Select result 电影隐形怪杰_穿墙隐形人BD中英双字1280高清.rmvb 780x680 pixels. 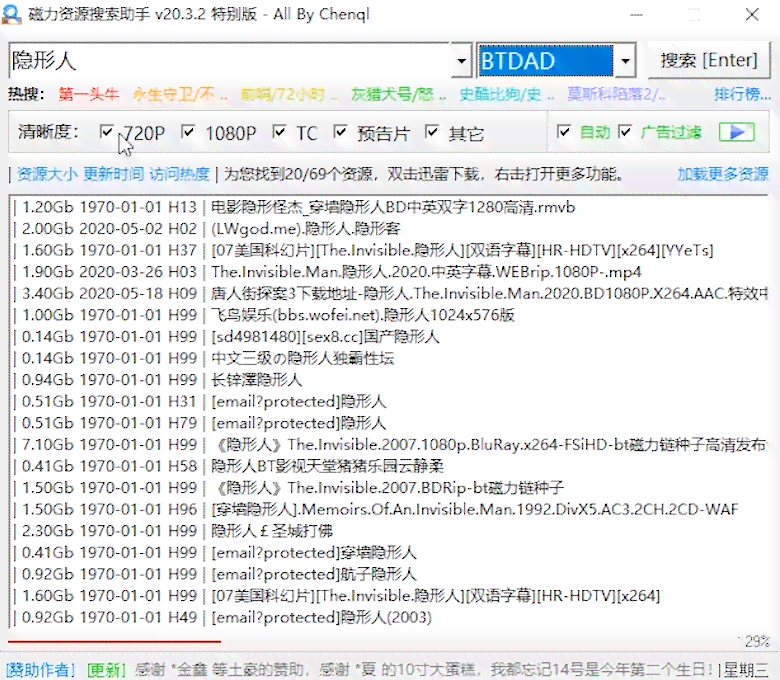389,207
